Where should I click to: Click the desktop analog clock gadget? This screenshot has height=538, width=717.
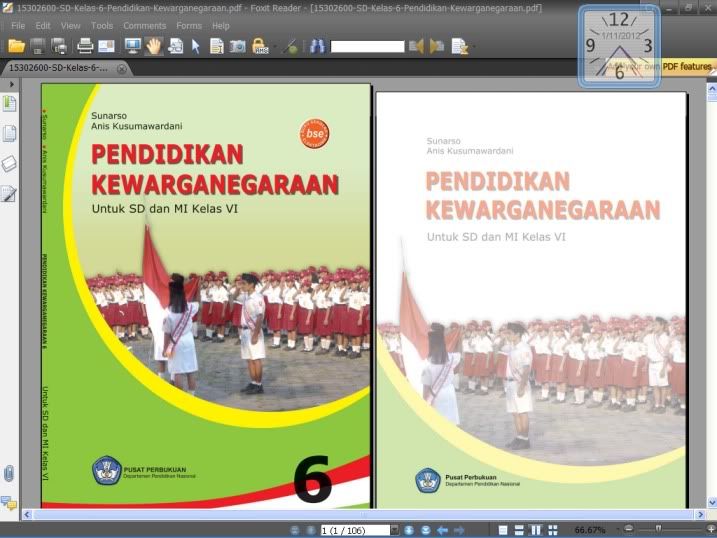[619, 46]
